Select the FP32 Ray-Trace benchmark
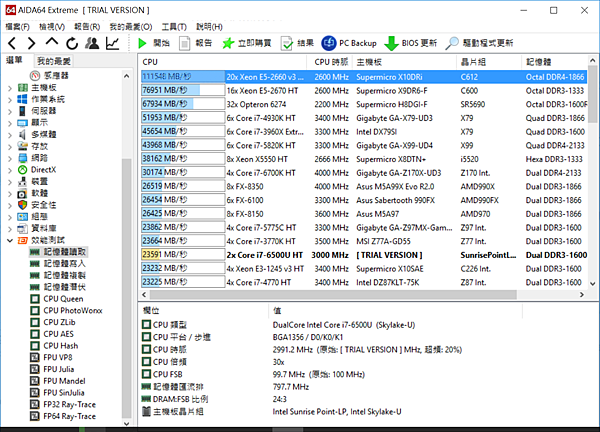The image size is (600, 432). point(63,404)
